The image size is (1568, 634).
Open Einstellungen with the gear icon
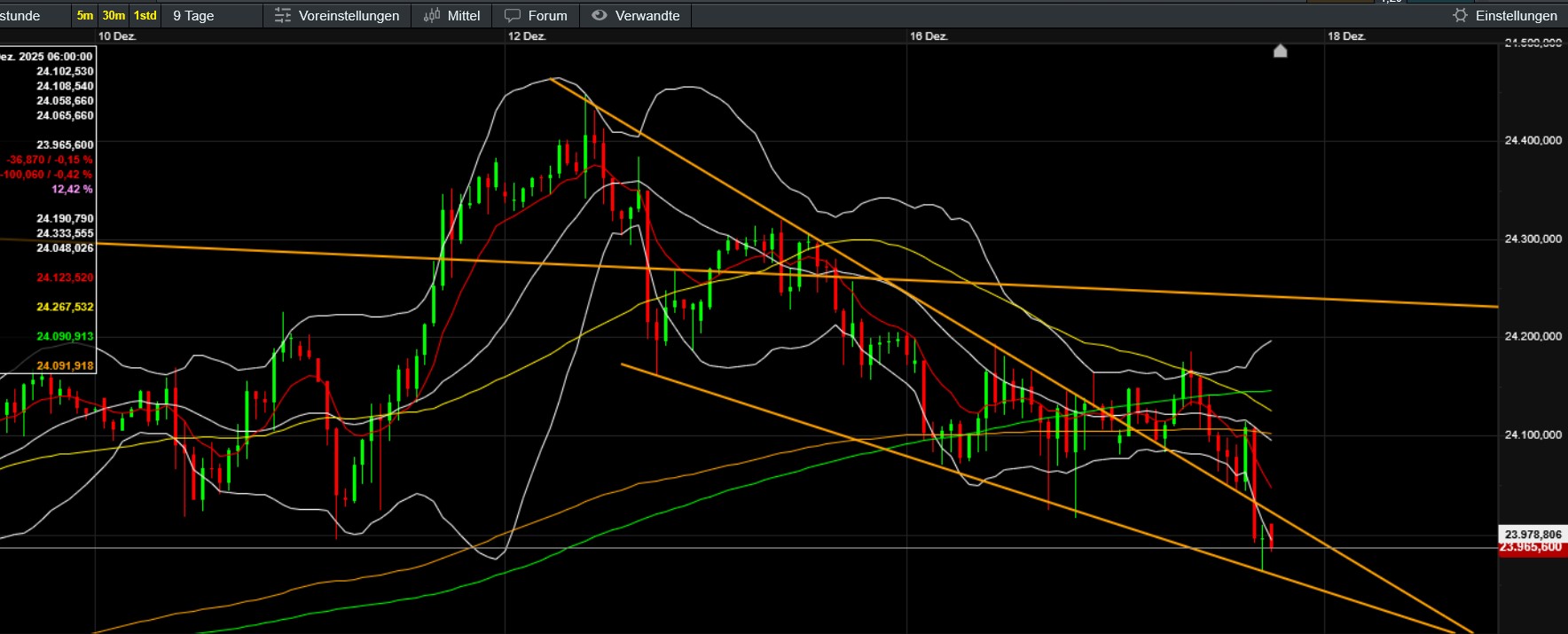1460,15
